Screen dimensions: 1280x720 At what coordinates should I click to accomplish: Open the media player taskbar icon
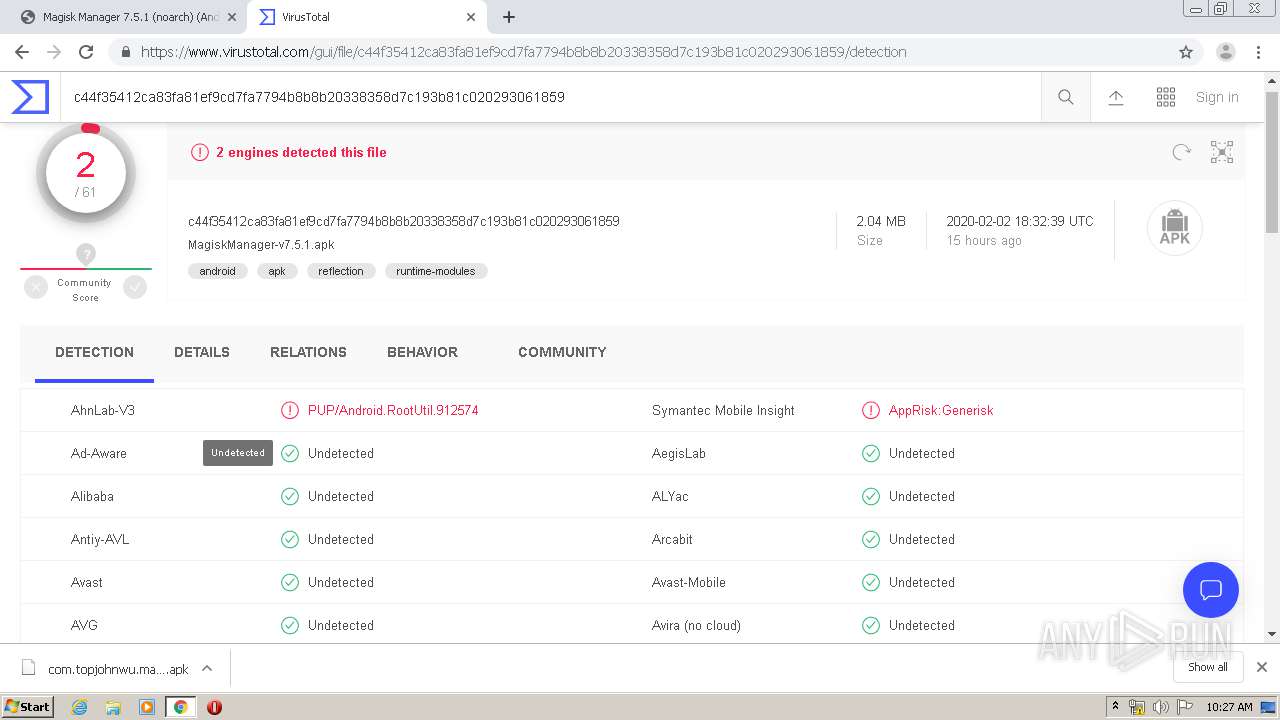point(147,707)
